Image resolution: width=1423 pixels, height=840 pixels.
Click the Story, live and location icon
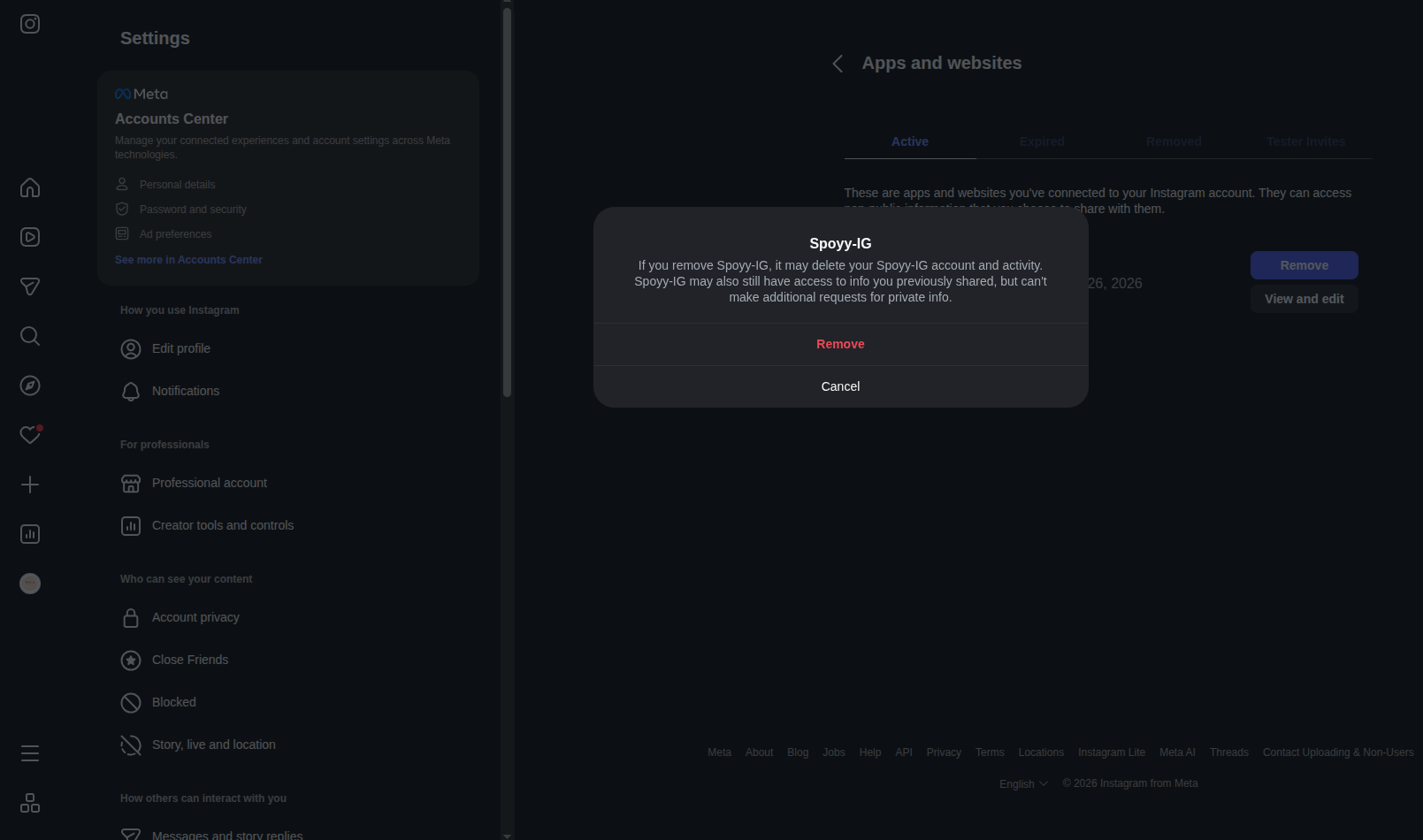(131, 745)
